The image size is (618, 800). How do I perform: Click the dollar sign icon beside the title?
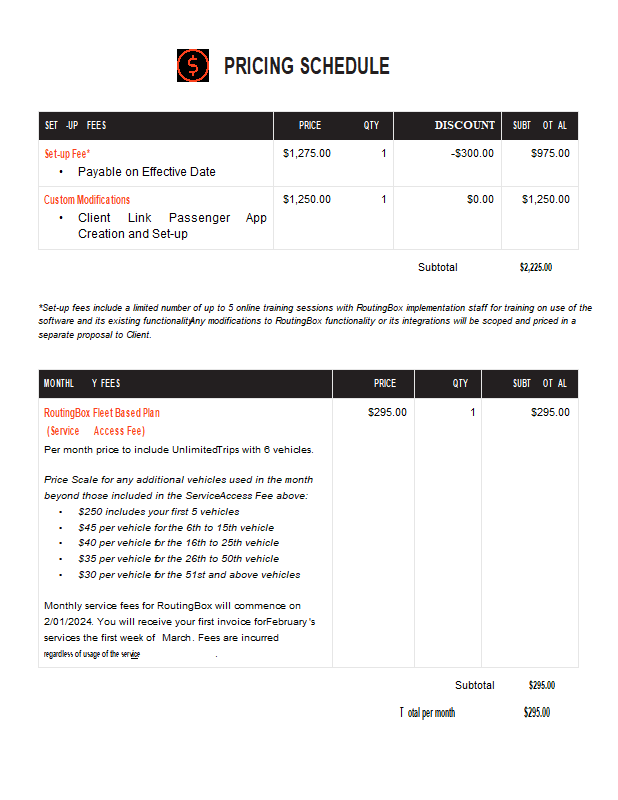click(193, 66)
